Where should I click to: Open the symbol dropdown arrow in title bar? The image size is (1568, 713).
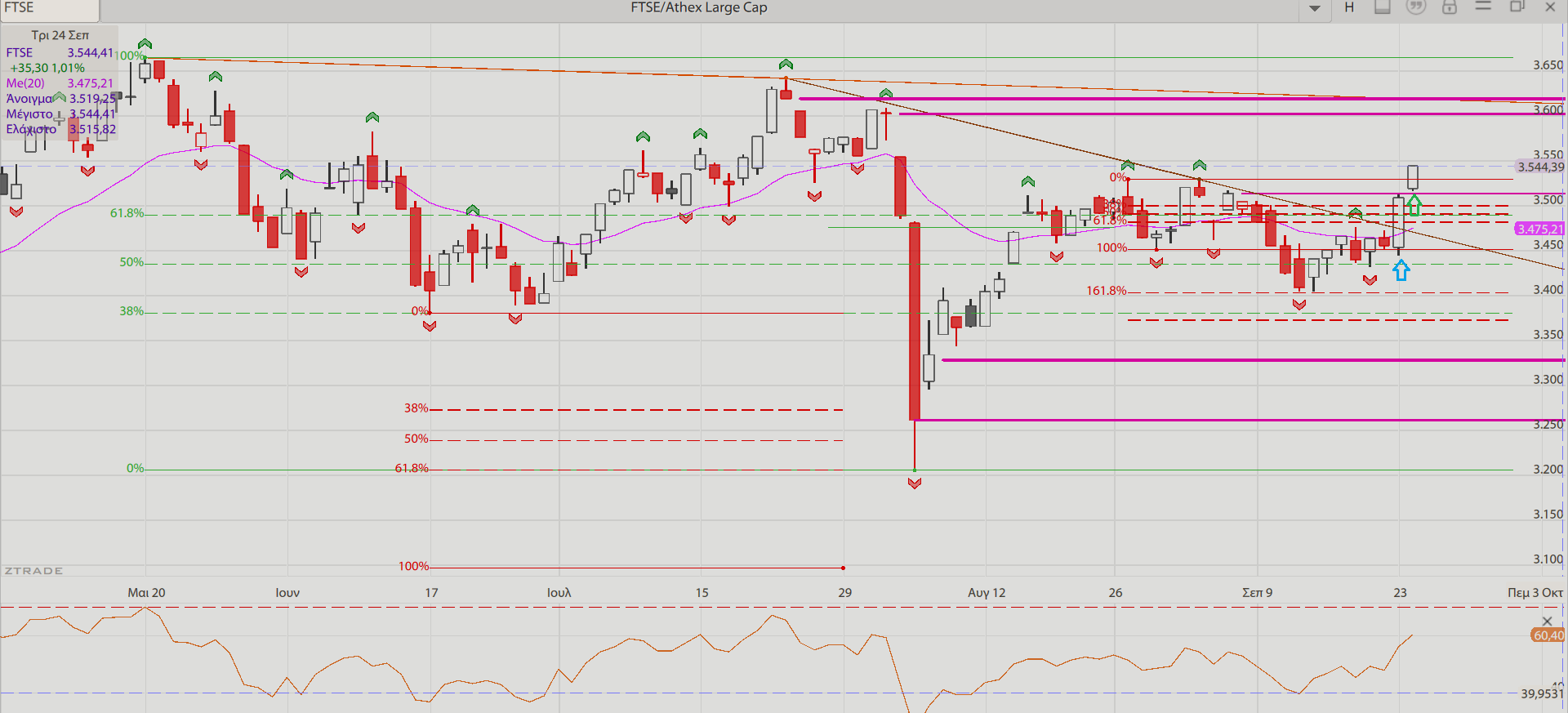point(1315,8)
